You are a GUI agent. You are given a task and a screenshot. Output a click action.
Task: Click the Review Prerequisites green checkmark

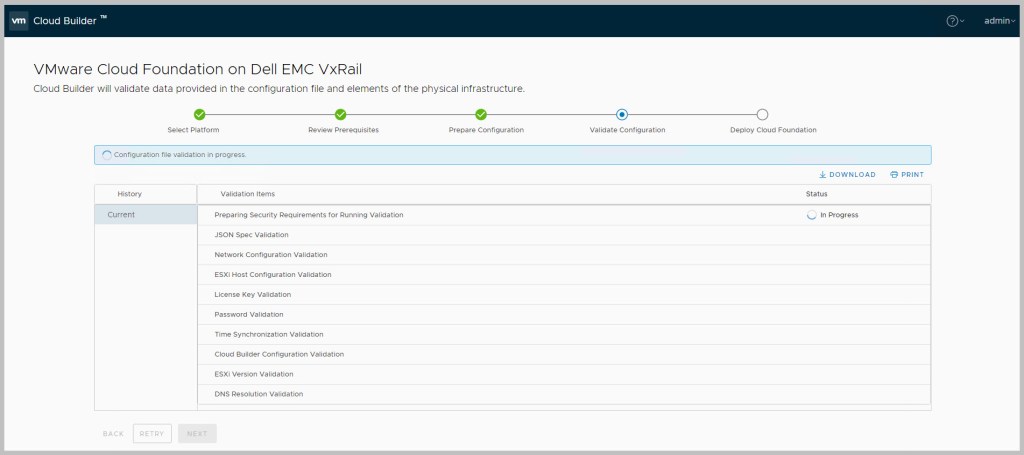(340, 115)
